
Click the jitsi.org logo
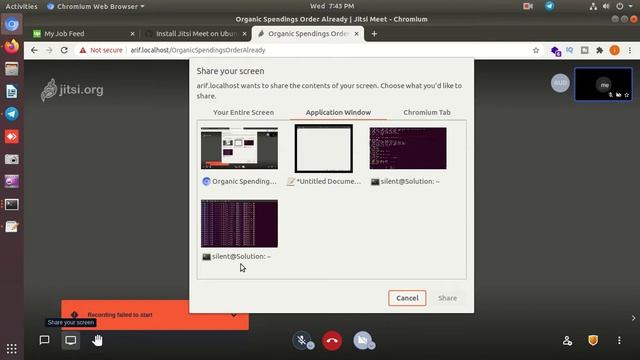click(x=72, y=89)
